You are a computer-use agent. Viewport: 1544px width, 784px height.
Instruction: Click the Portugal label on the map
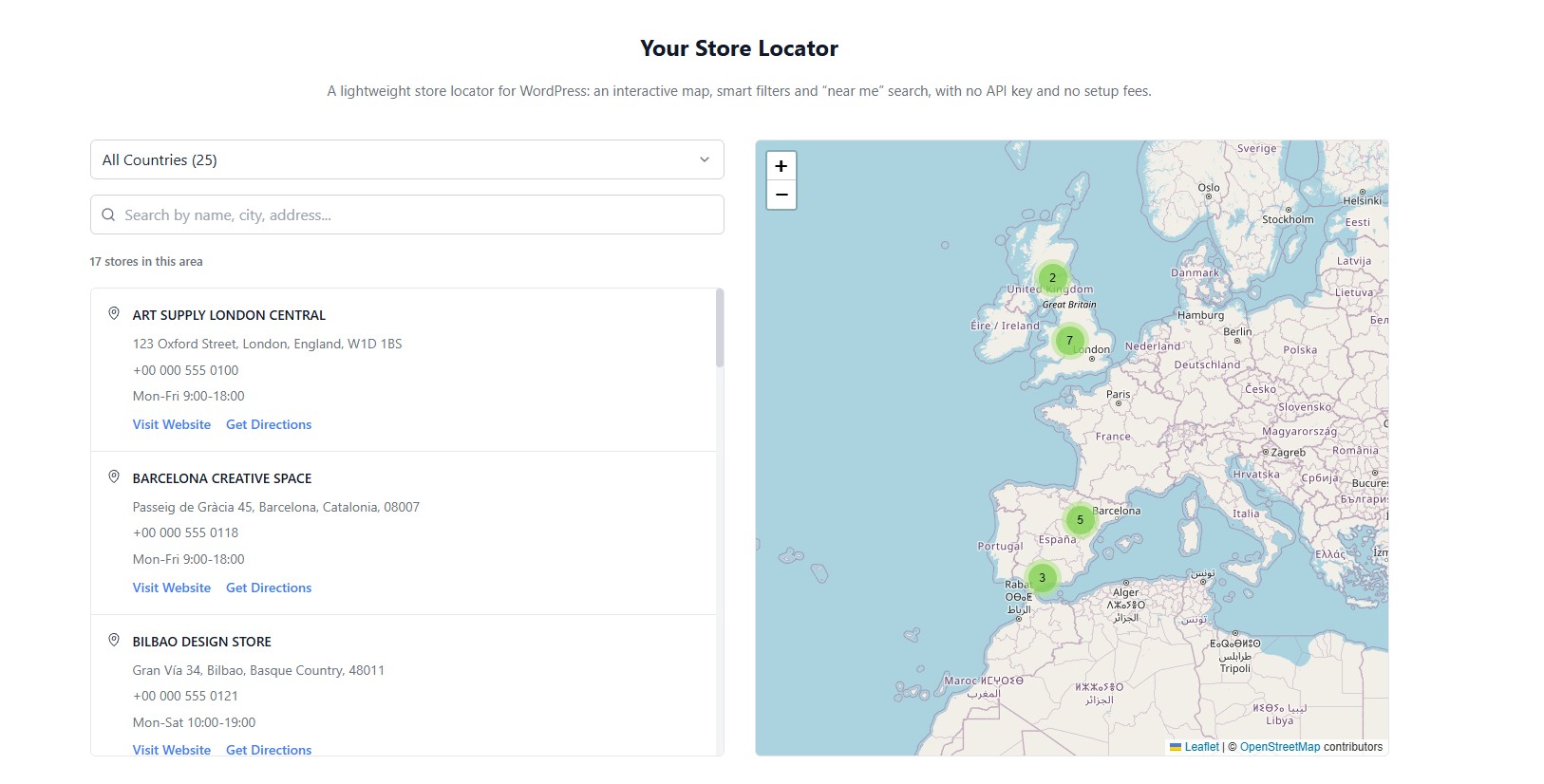pos(1001,546)
